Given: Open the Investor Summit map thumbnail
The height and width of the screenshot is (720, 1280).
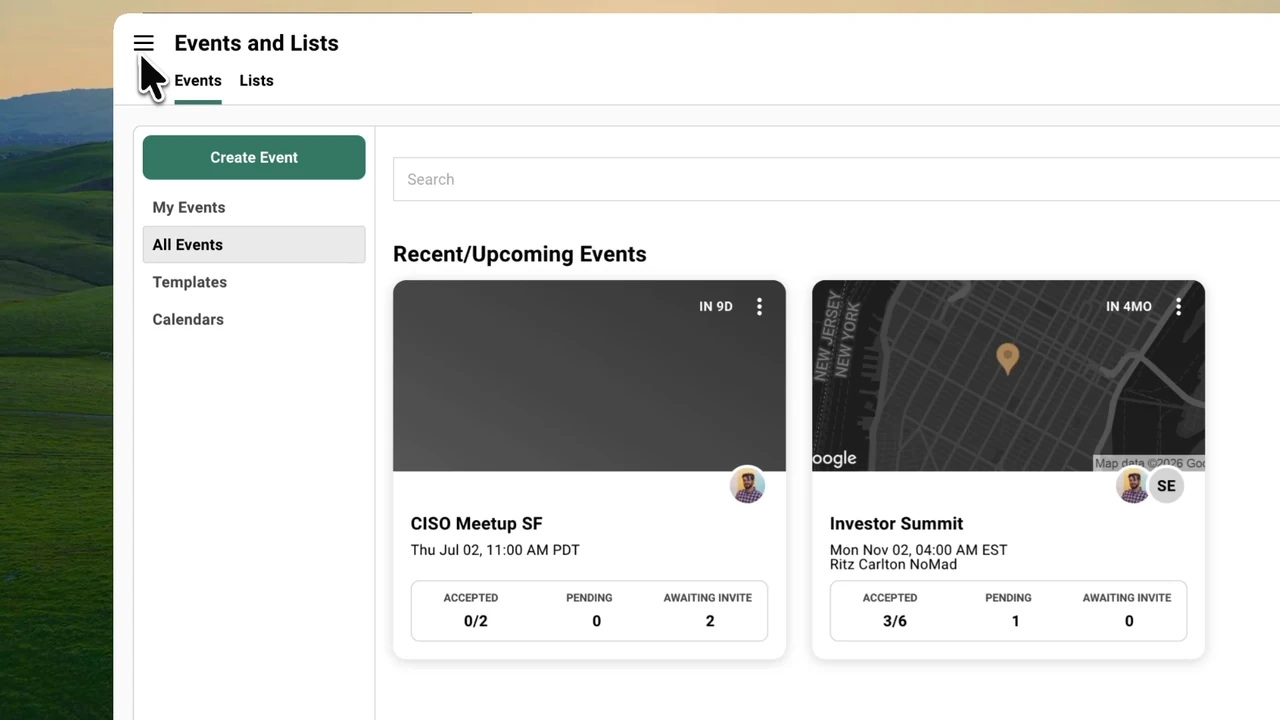Looking at the screenshot, I should click(1008, 376).
